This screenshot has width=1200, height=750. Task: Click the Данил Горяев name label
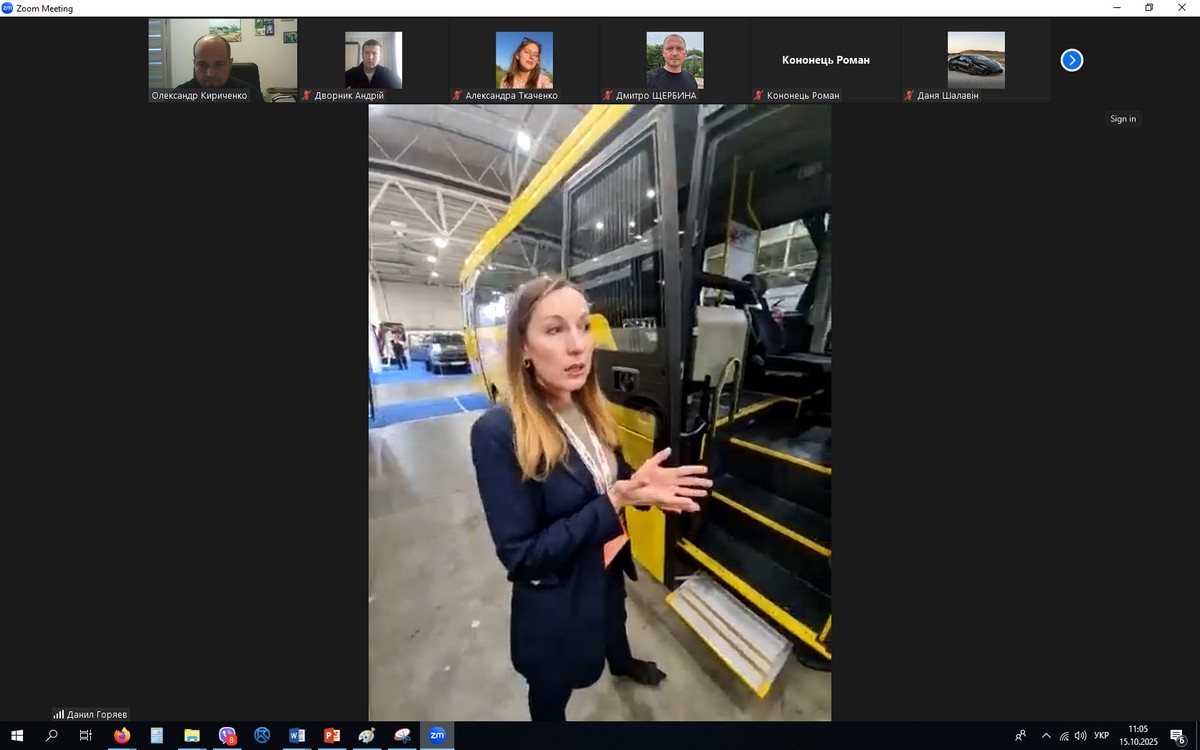click(x=96, y=714)
